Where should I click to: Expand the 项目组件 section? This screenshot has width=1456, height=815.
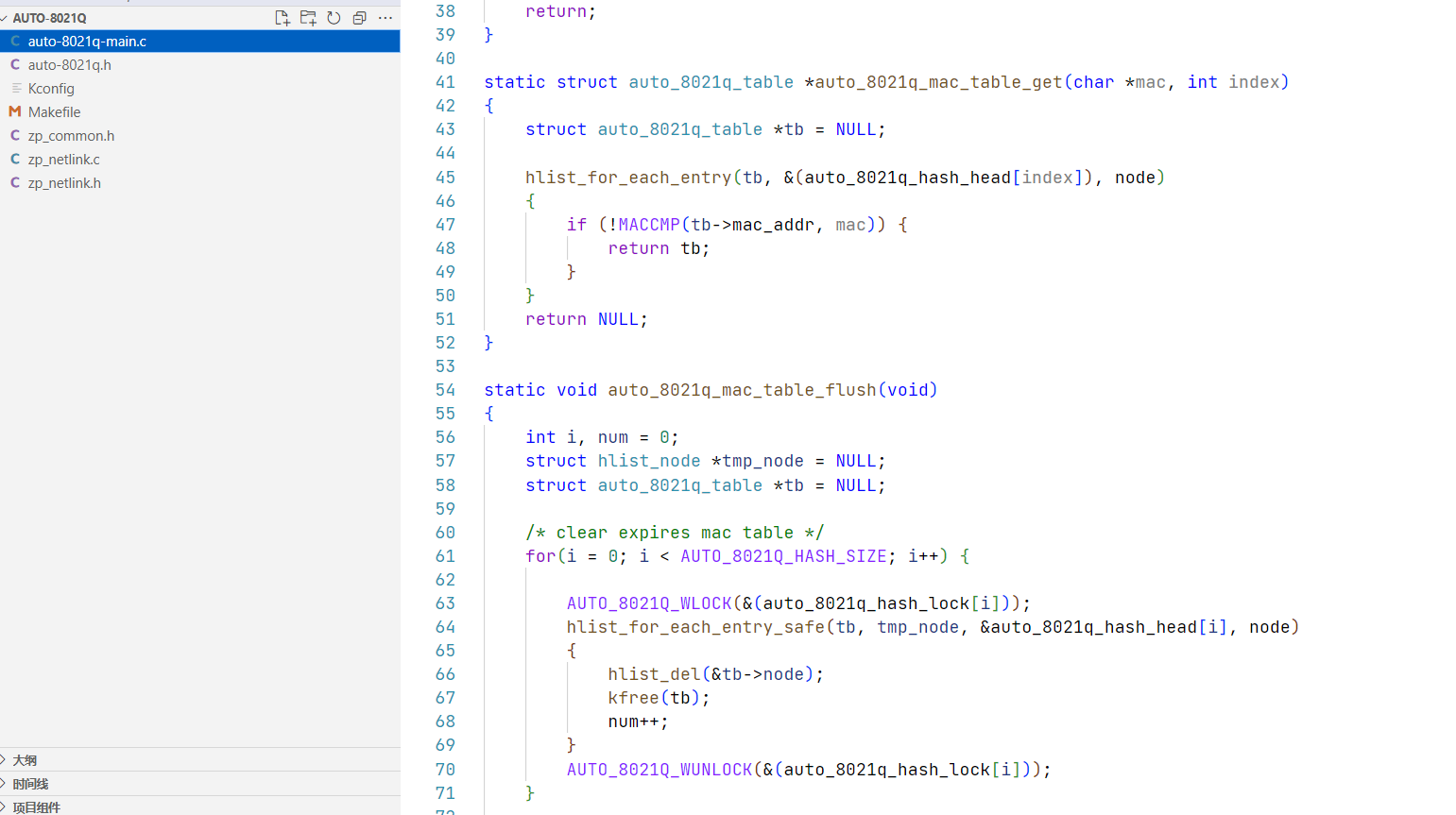pyautogui.click(x=199, y=807)
